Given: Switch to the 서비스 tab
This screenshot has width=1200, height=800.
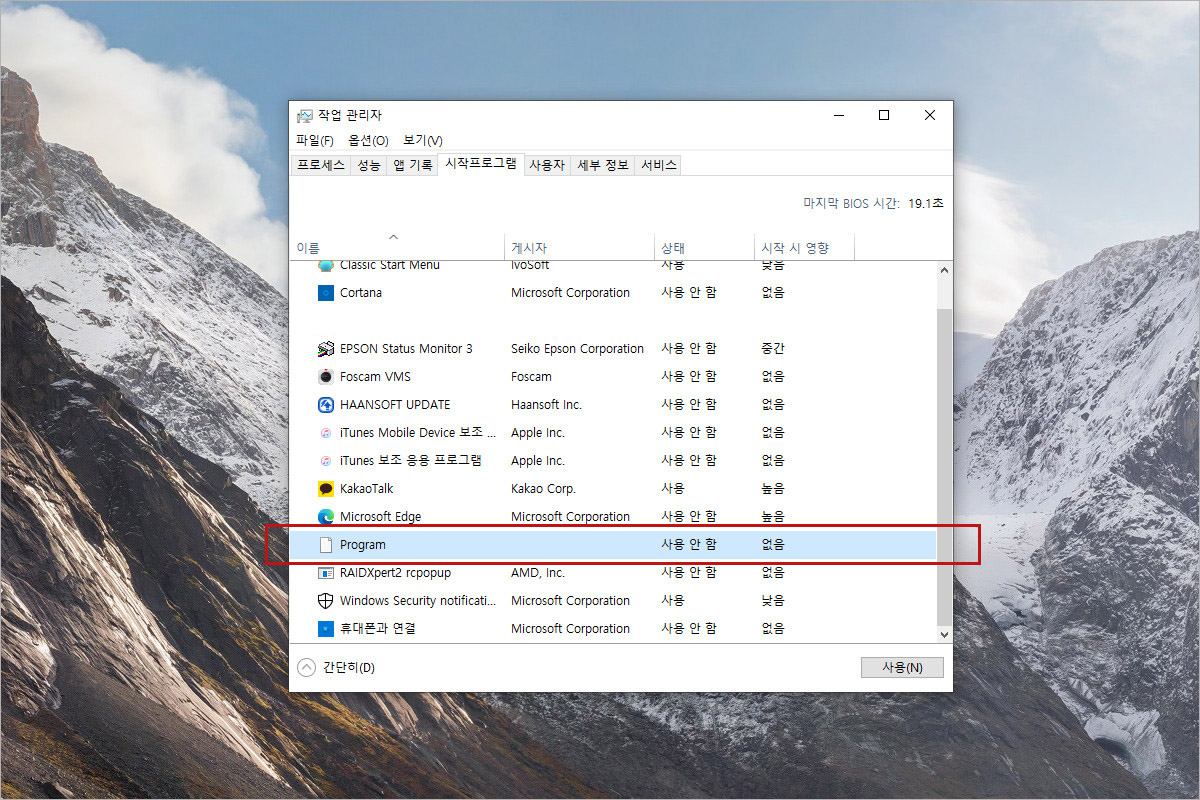Looking at the screenshot, I should tap(658, 165).
